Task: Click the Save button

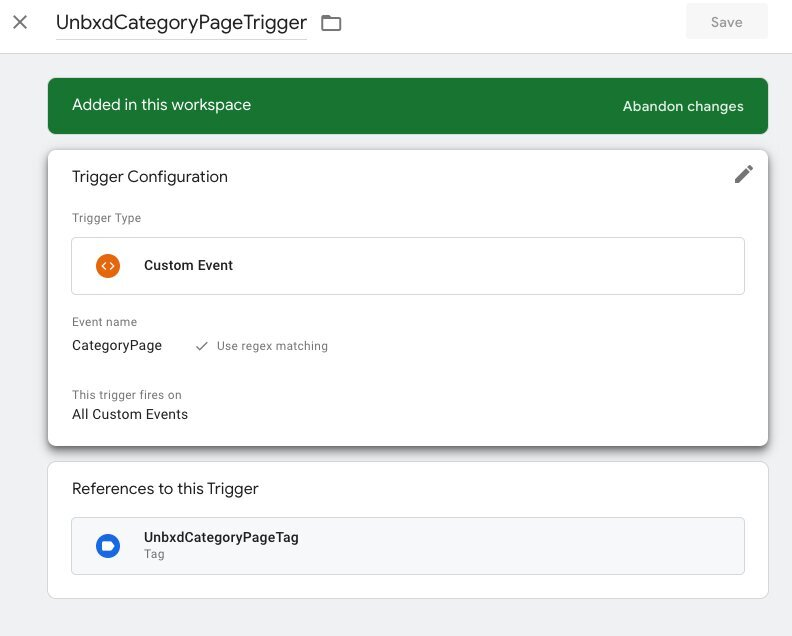Action: [726, 22]
